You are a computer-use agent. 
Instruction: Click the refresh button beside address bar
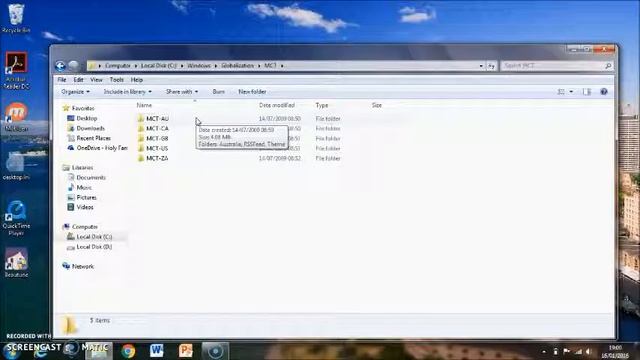tap(491, 66)
